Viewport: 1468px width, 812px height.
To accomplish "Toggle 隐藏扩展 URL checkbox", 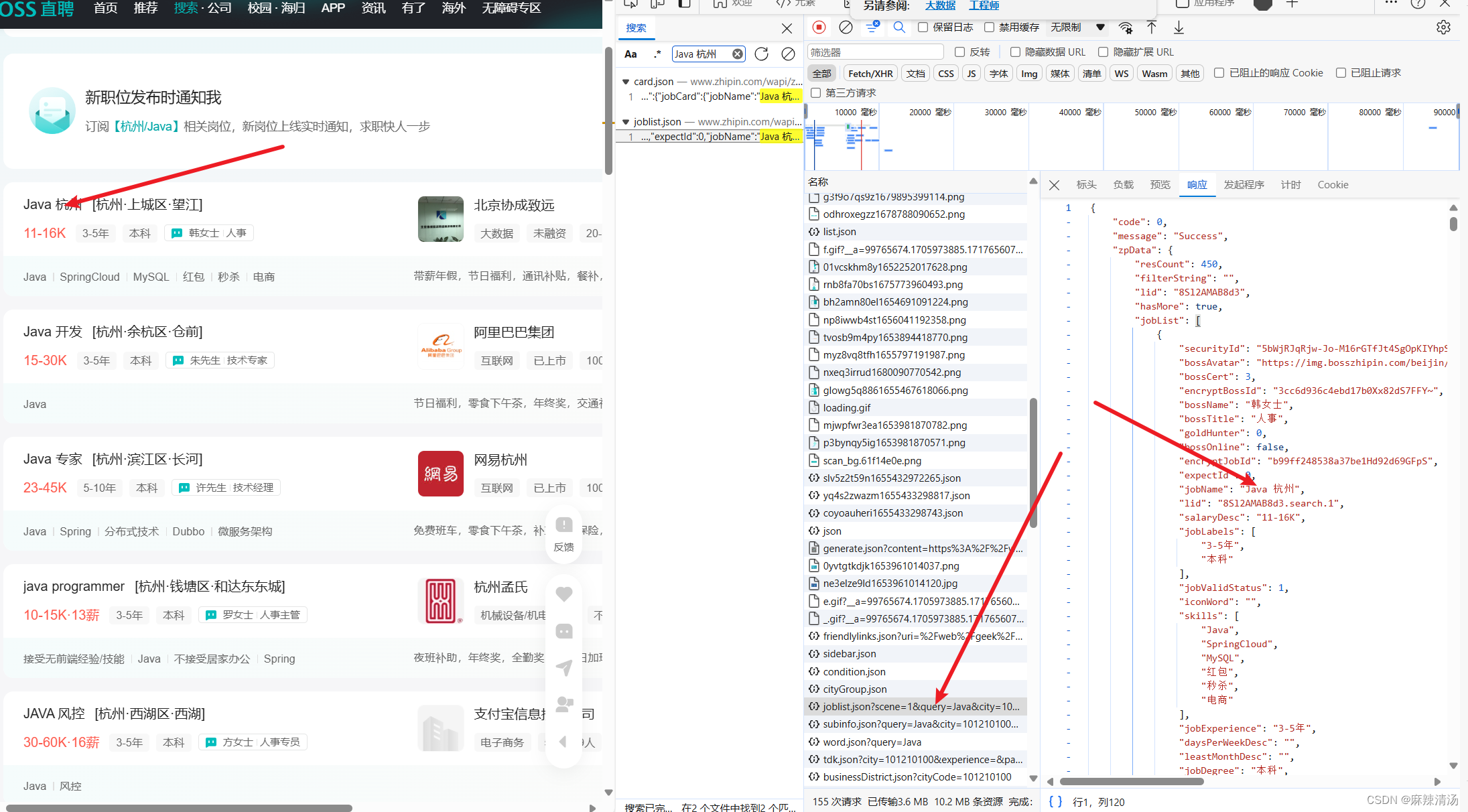I will (x=1103, y=52).
